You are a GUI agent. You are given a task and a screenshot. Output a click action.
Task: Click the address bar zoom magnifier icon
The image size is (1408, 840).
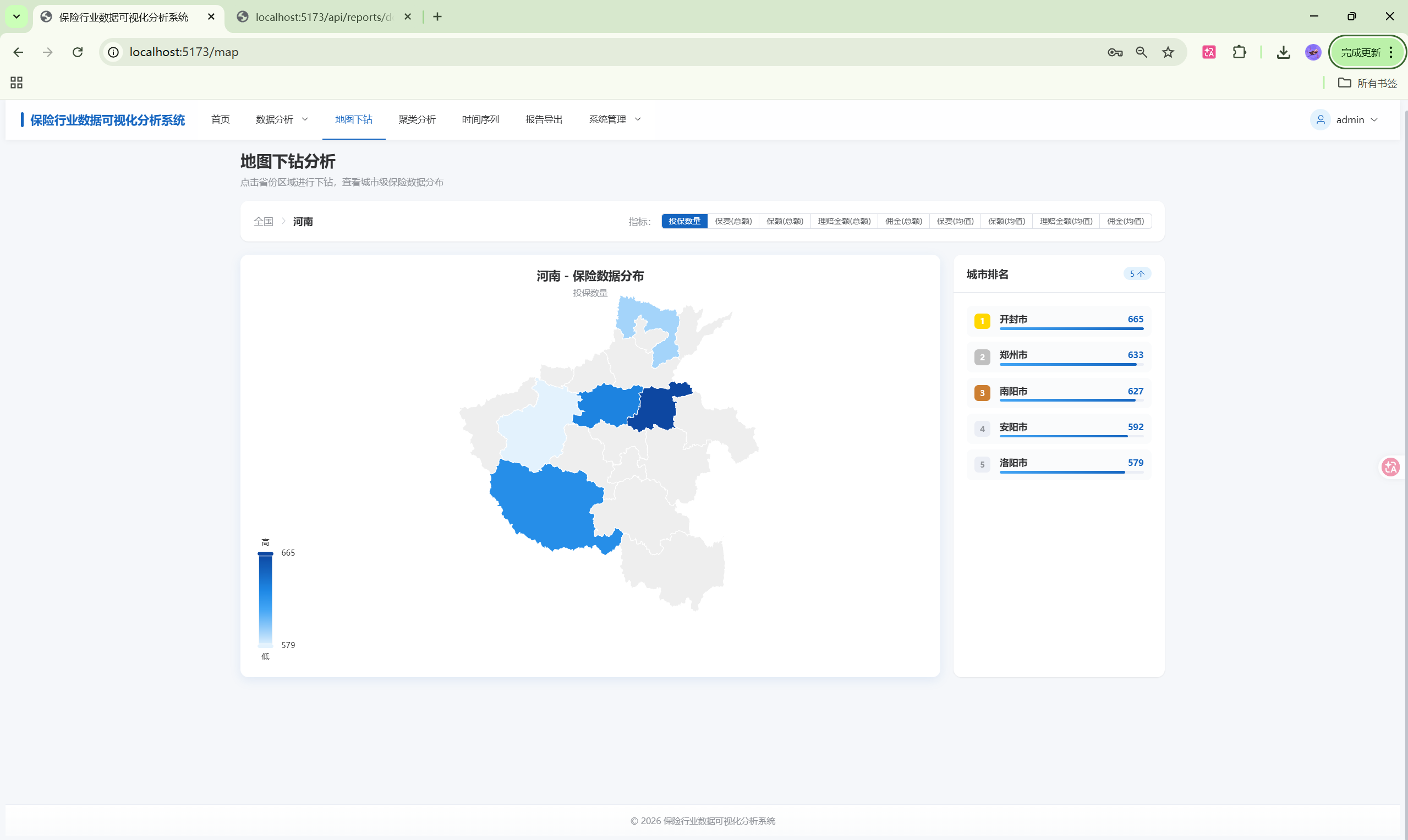point(1141,52)
